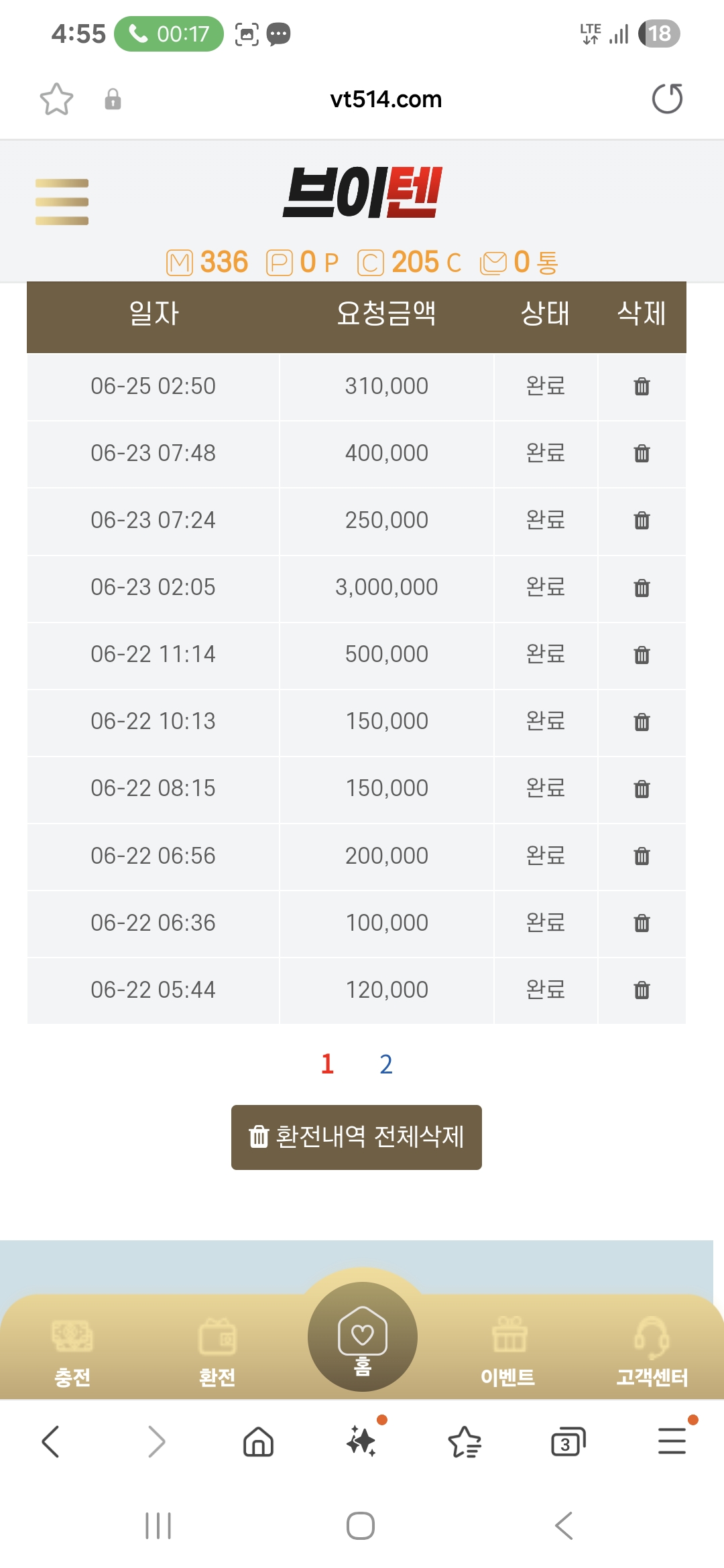
Task: Bookmark page with the star icon
Action: pos(56,99)
